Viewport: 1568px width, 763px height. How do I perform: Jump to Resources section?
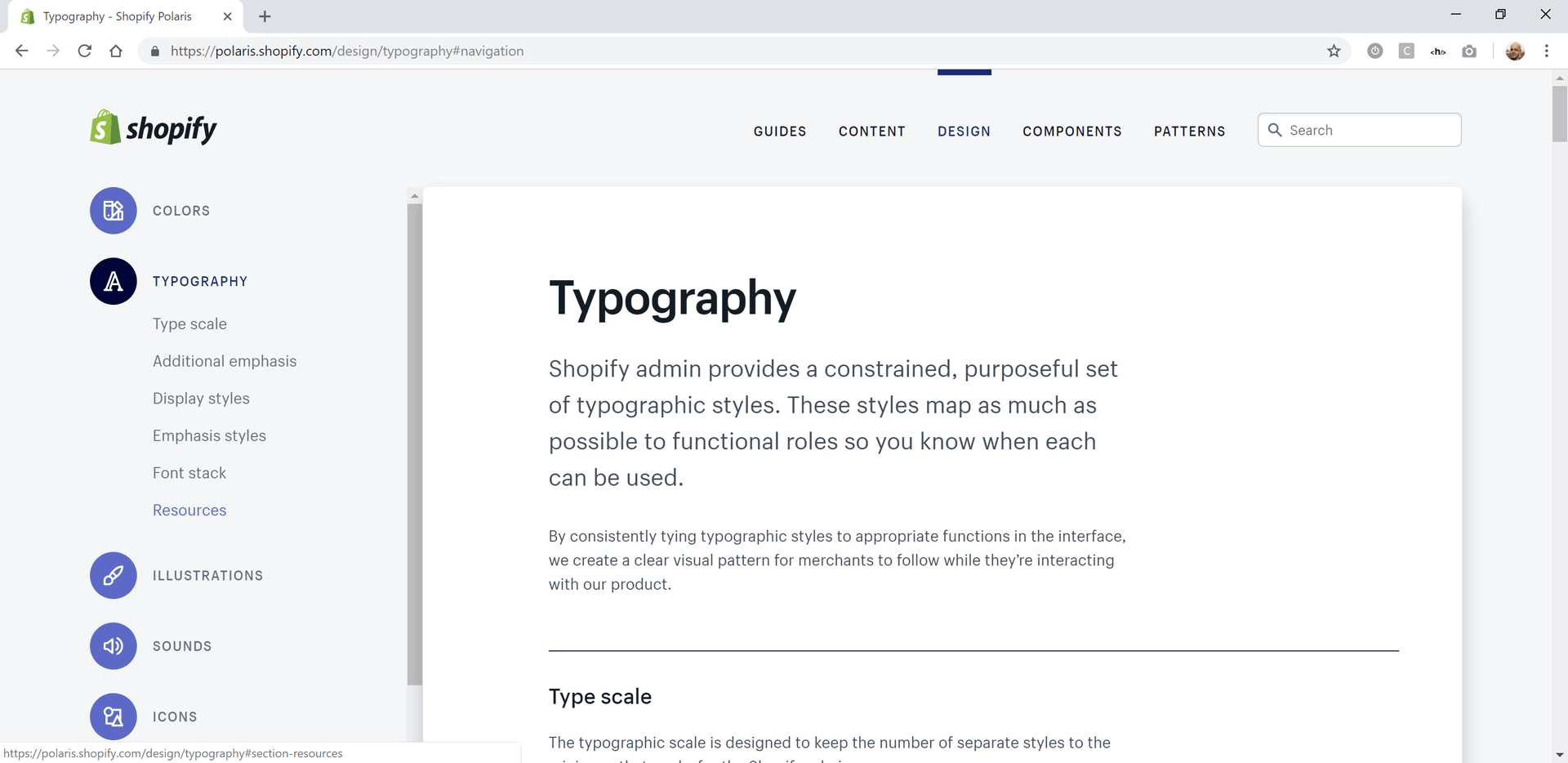click(189, 510)
